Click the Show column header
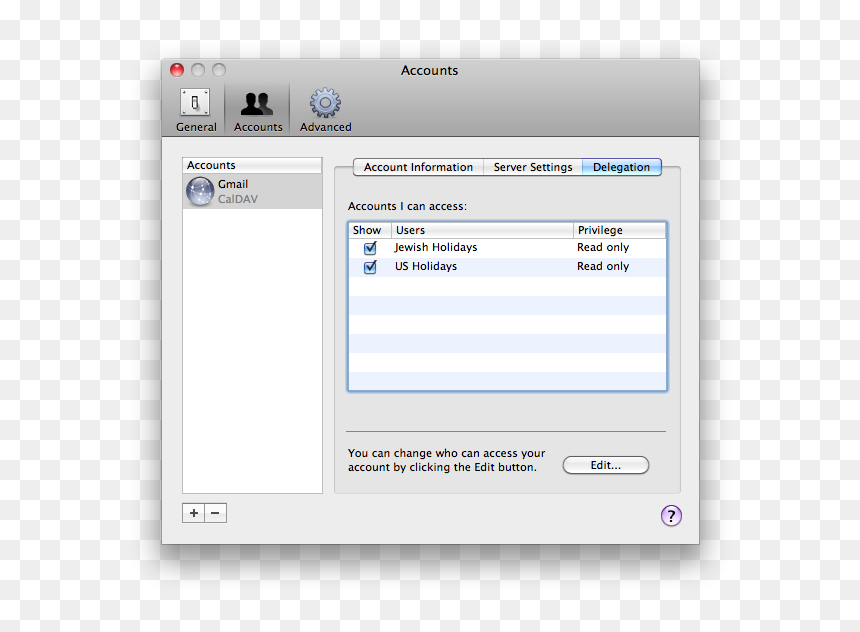The image size is (860, 632). tap(370, 230)
